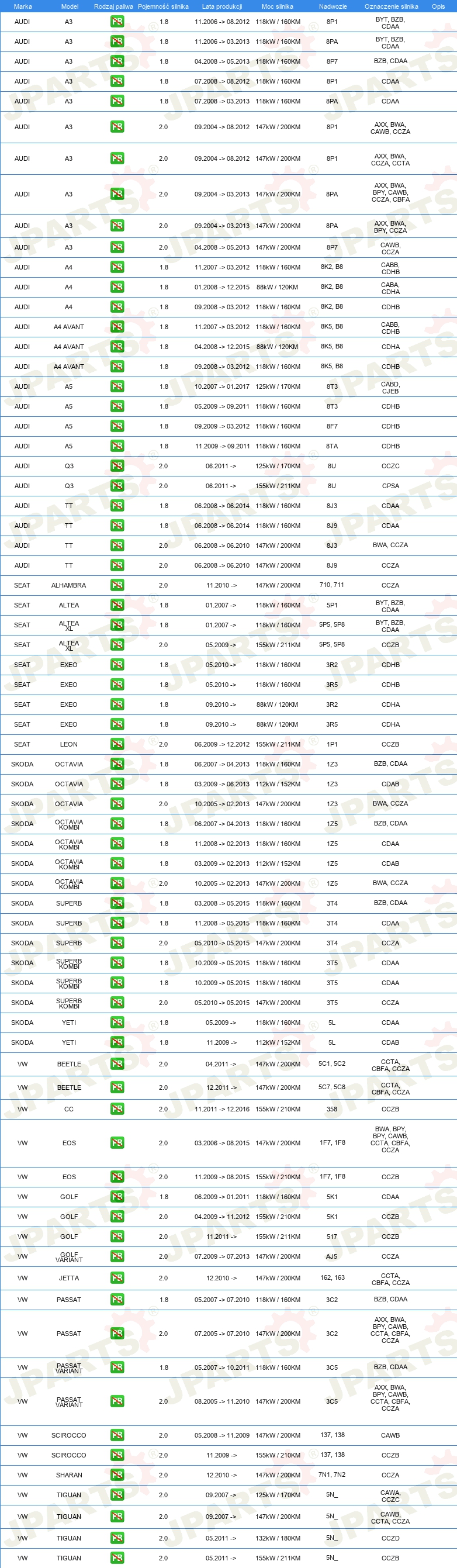
Task: Click fuel icon in VW GOLF 1.8 row
Action: [117, 1197]
